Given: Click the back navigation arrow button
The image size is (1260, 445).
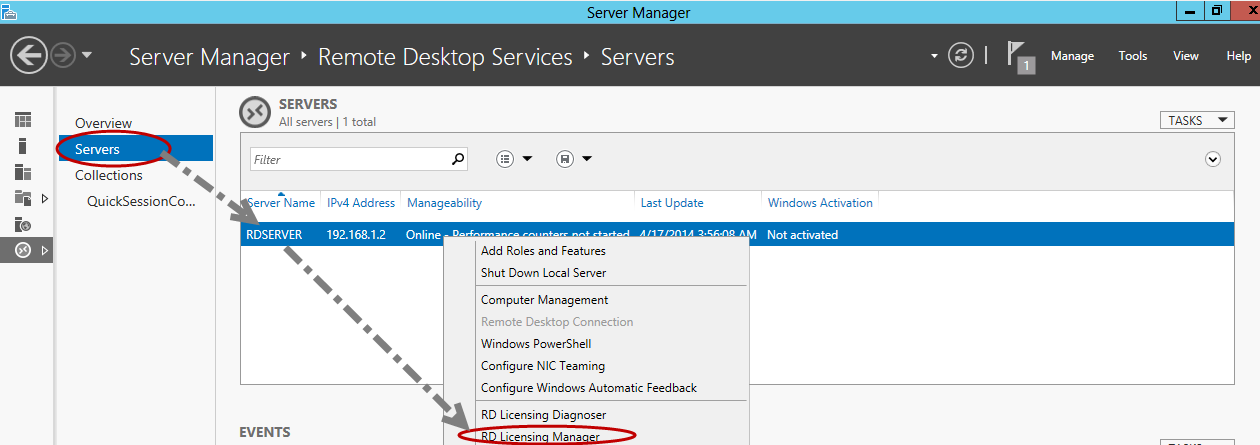Looking at the screenshot, I should coord(29,56).
